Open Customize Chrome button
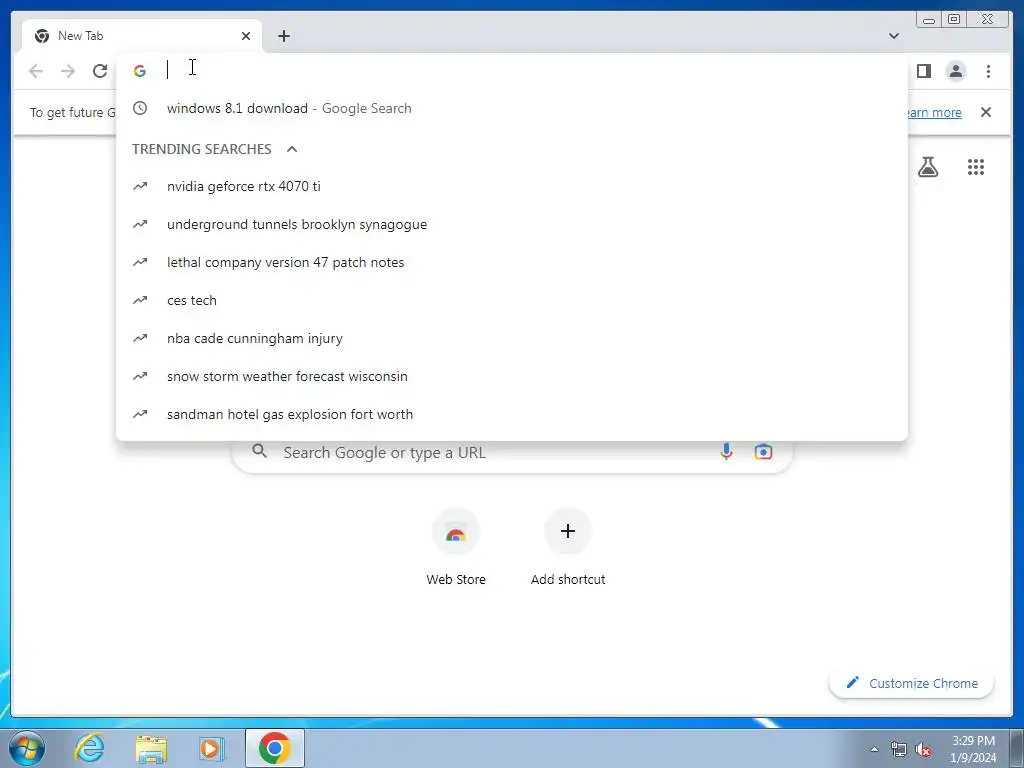This screenshot has width=1024, height=768. (x=912, y=683)
